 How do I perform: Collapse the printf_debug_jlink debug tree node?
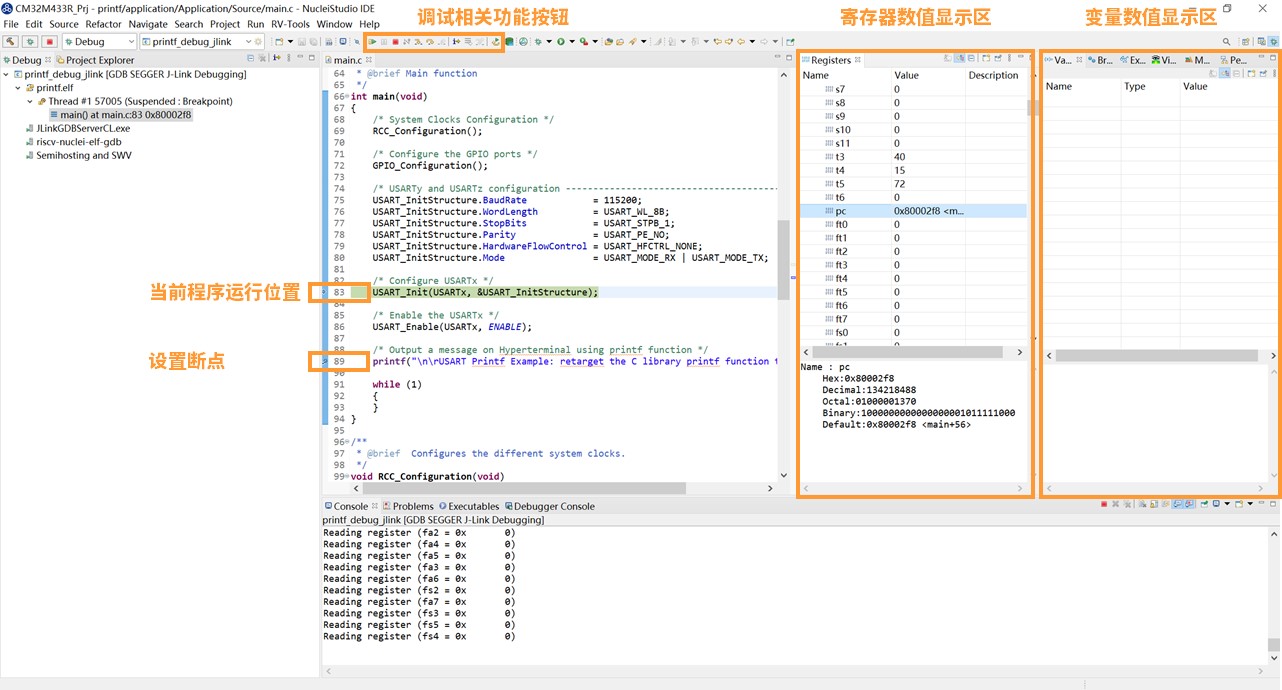7,74
